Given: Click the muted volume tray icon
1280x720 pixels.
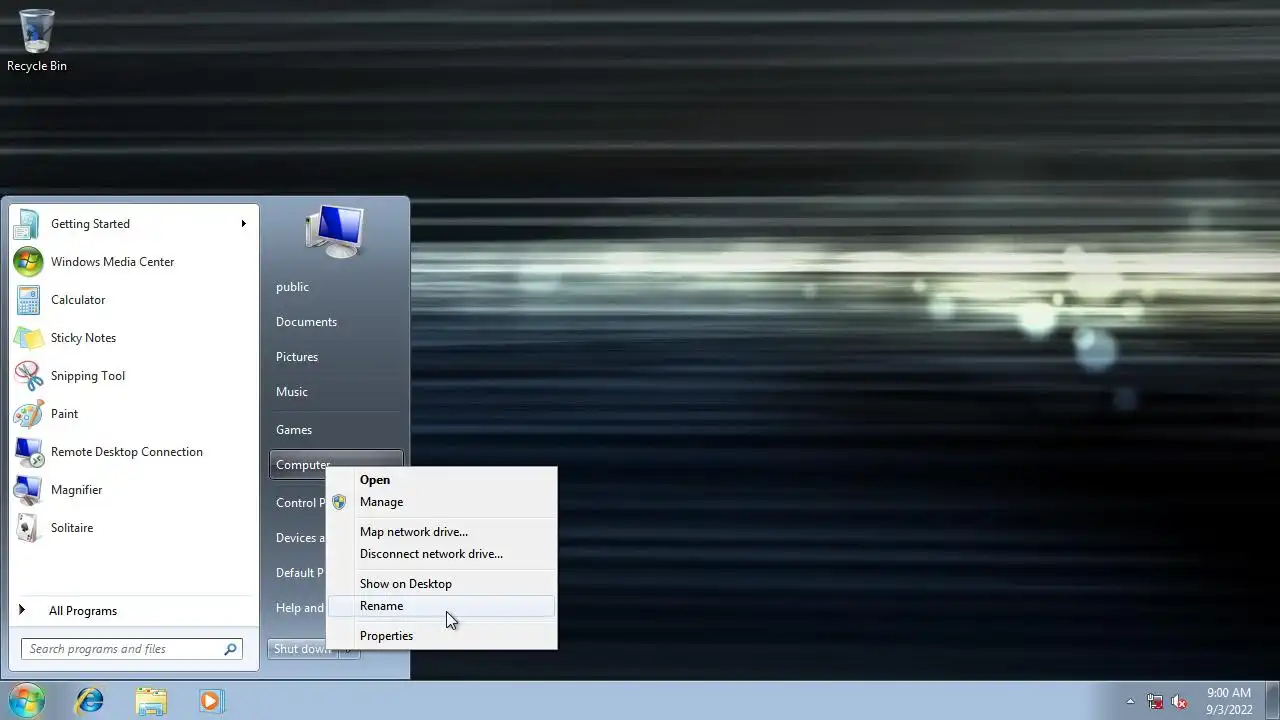Looking at the screenshot, I should [x=1179, y=701].
